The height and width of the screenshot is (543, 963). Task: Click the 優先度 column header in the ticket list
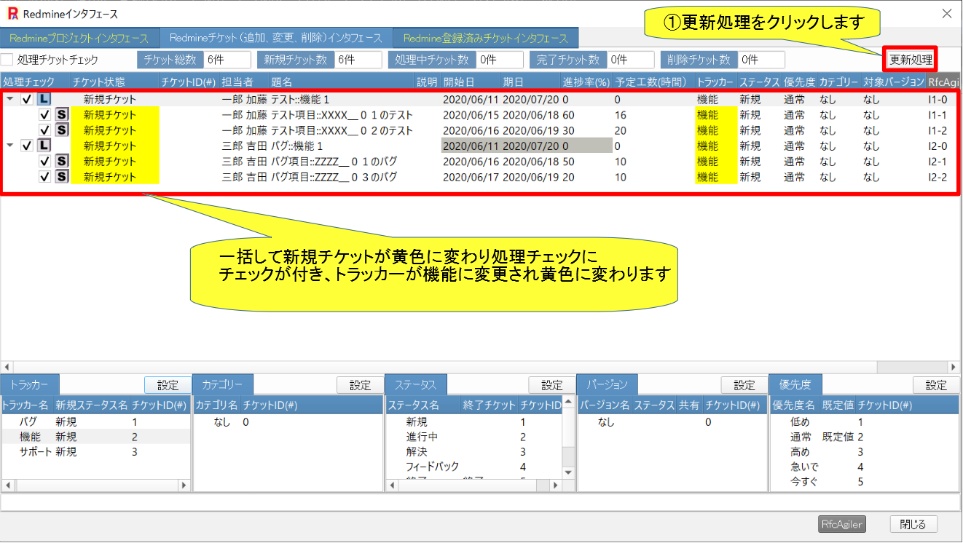point(799,82)
